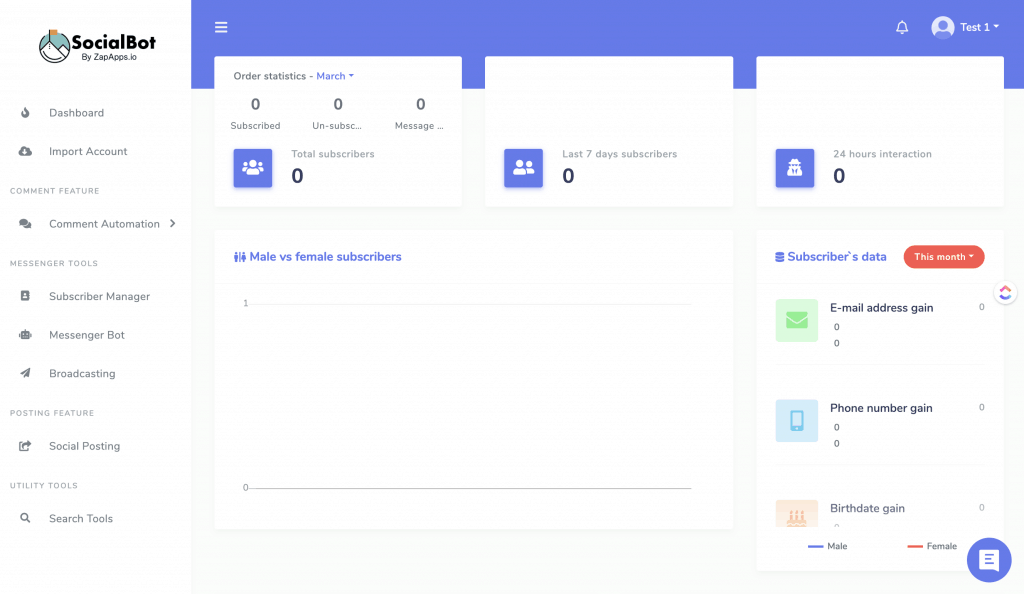
Task: Click the 24 hours interaction icon
Action: tap(795, 168)
